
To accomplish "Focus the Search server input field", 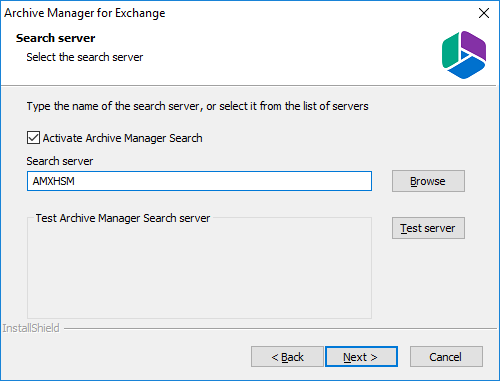I will (199, 181).
